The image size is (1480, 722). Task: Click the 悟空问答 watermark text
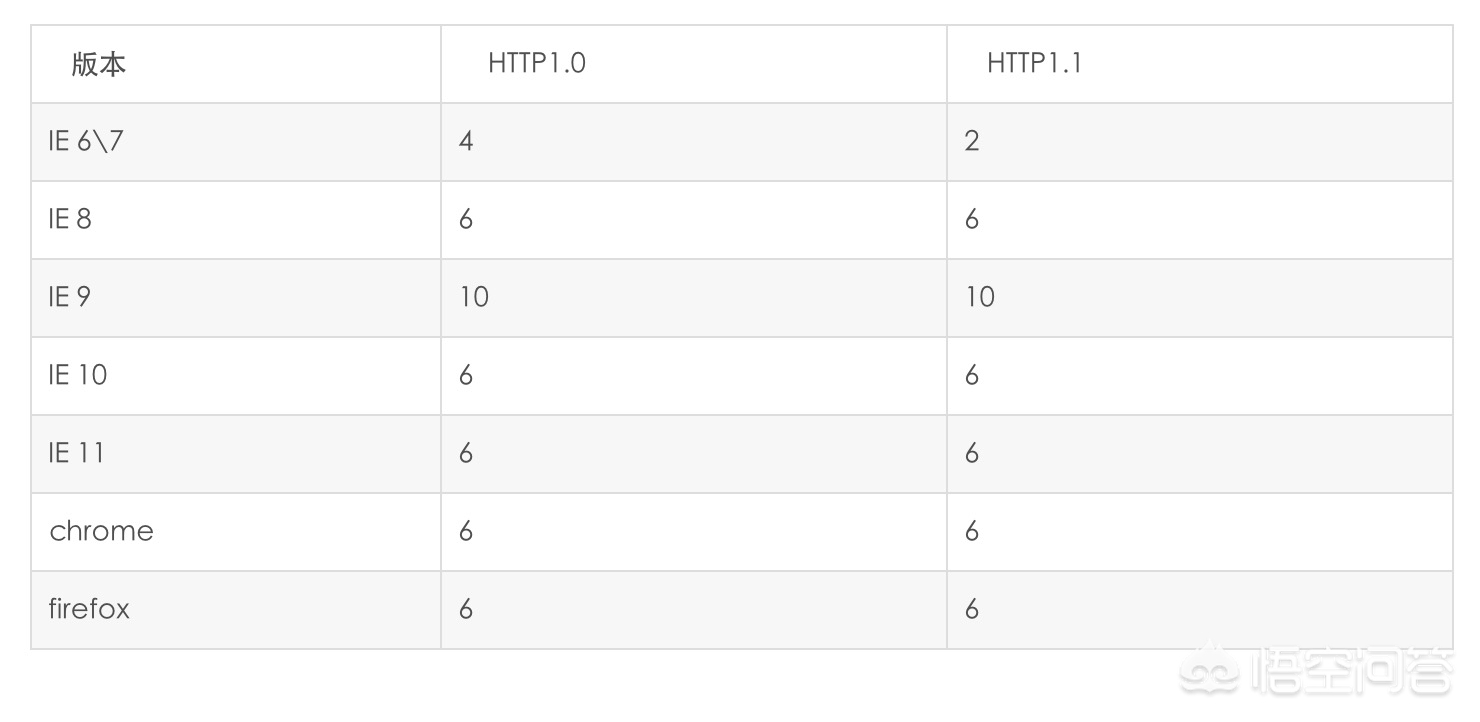click(x=1353, y=669)
